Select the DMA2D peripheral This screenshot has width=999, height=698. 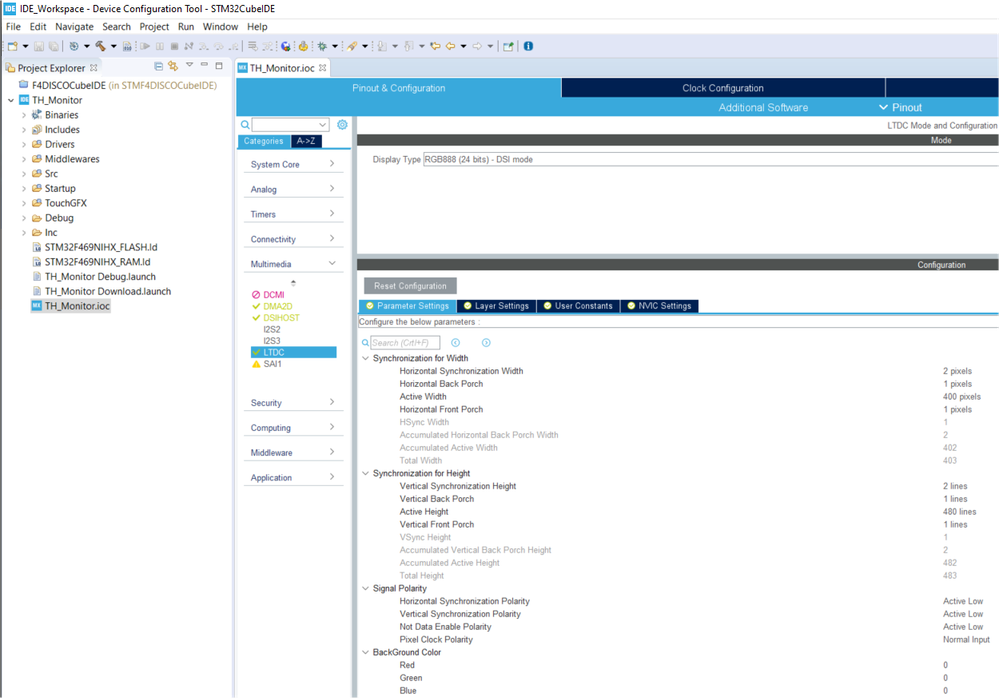pos(278,306)
